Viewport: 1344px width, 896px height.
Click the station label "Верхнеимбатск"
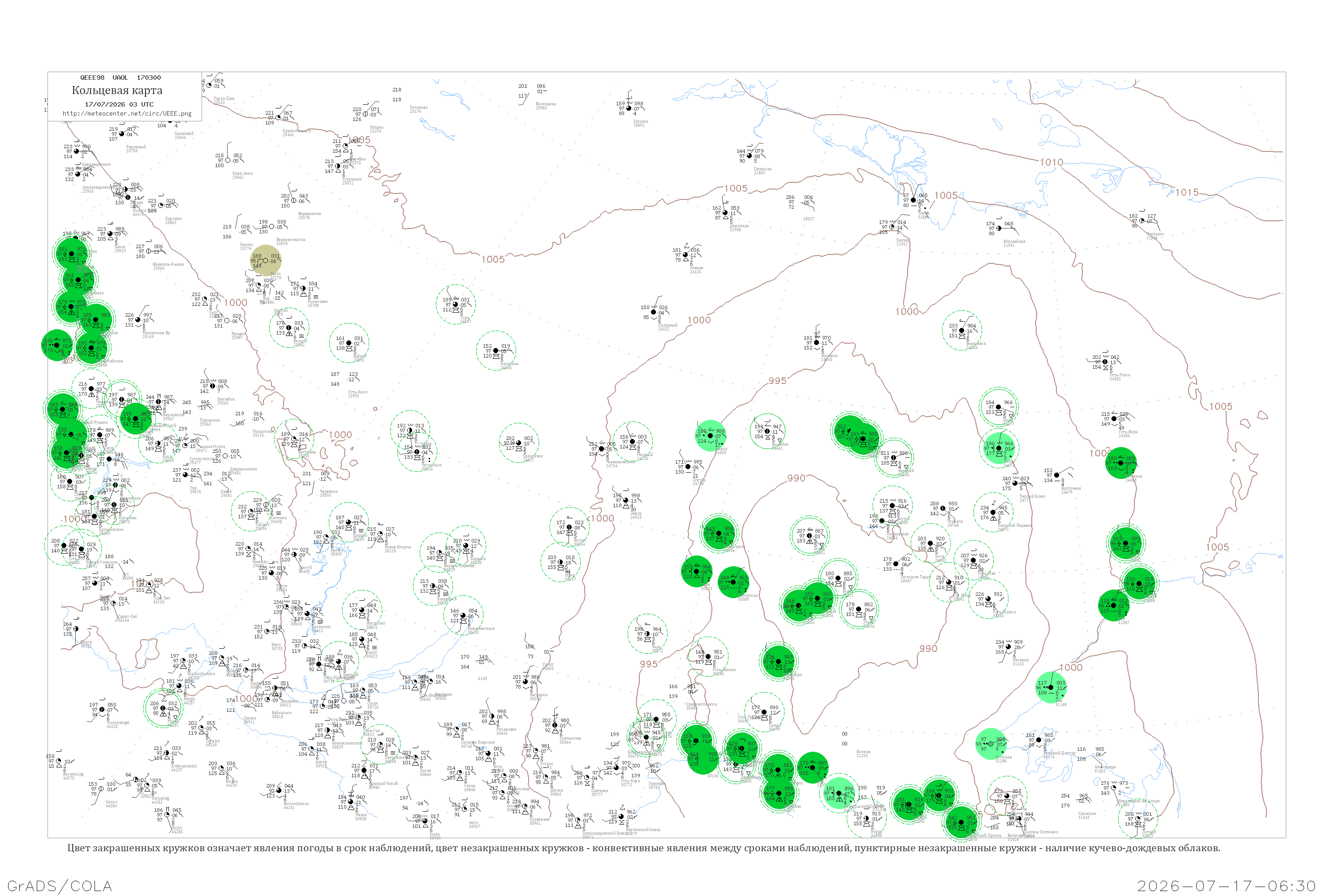291,240
